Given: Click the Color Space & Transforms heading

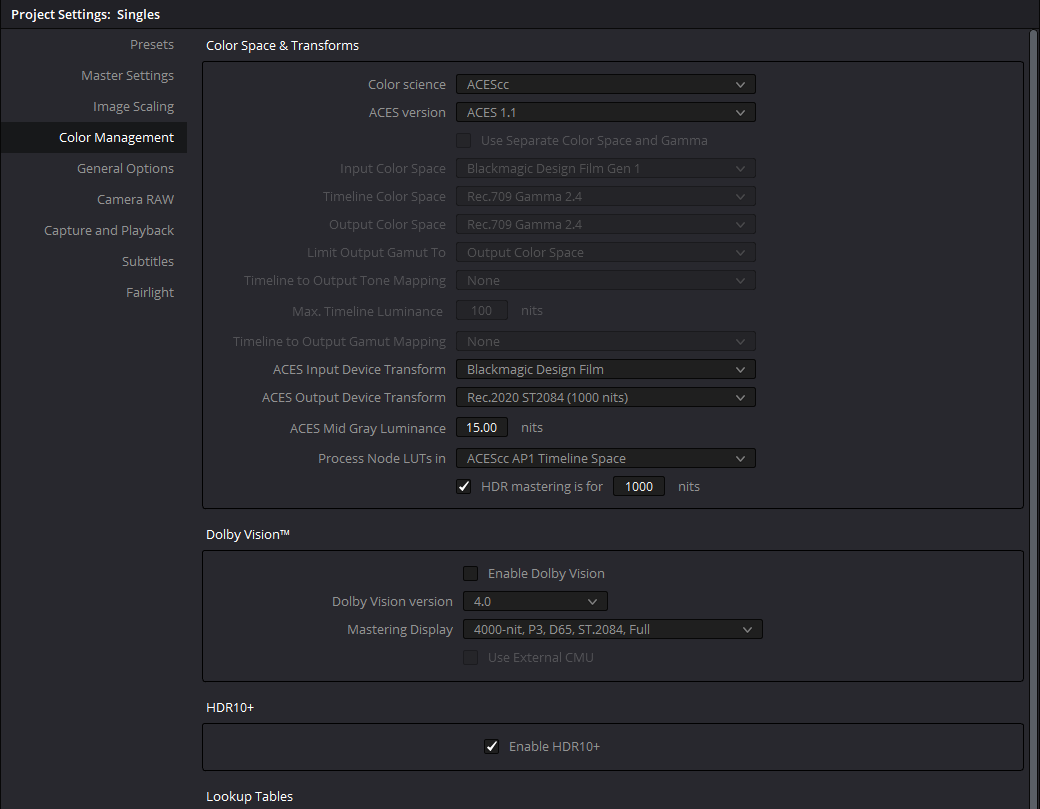Looking at the screenshot, I should coord(283,45).
